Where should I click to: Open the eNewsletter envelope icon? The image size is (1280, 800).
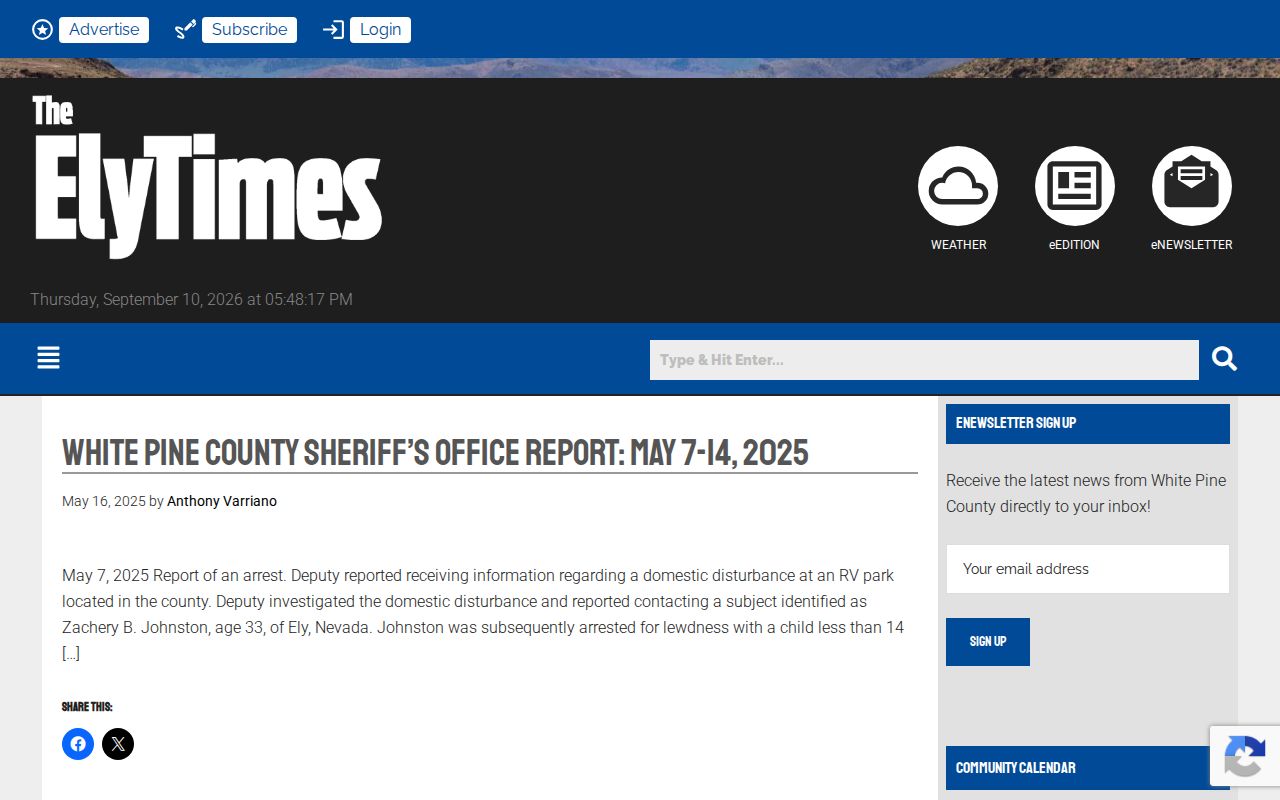[x=1192, y=186]
